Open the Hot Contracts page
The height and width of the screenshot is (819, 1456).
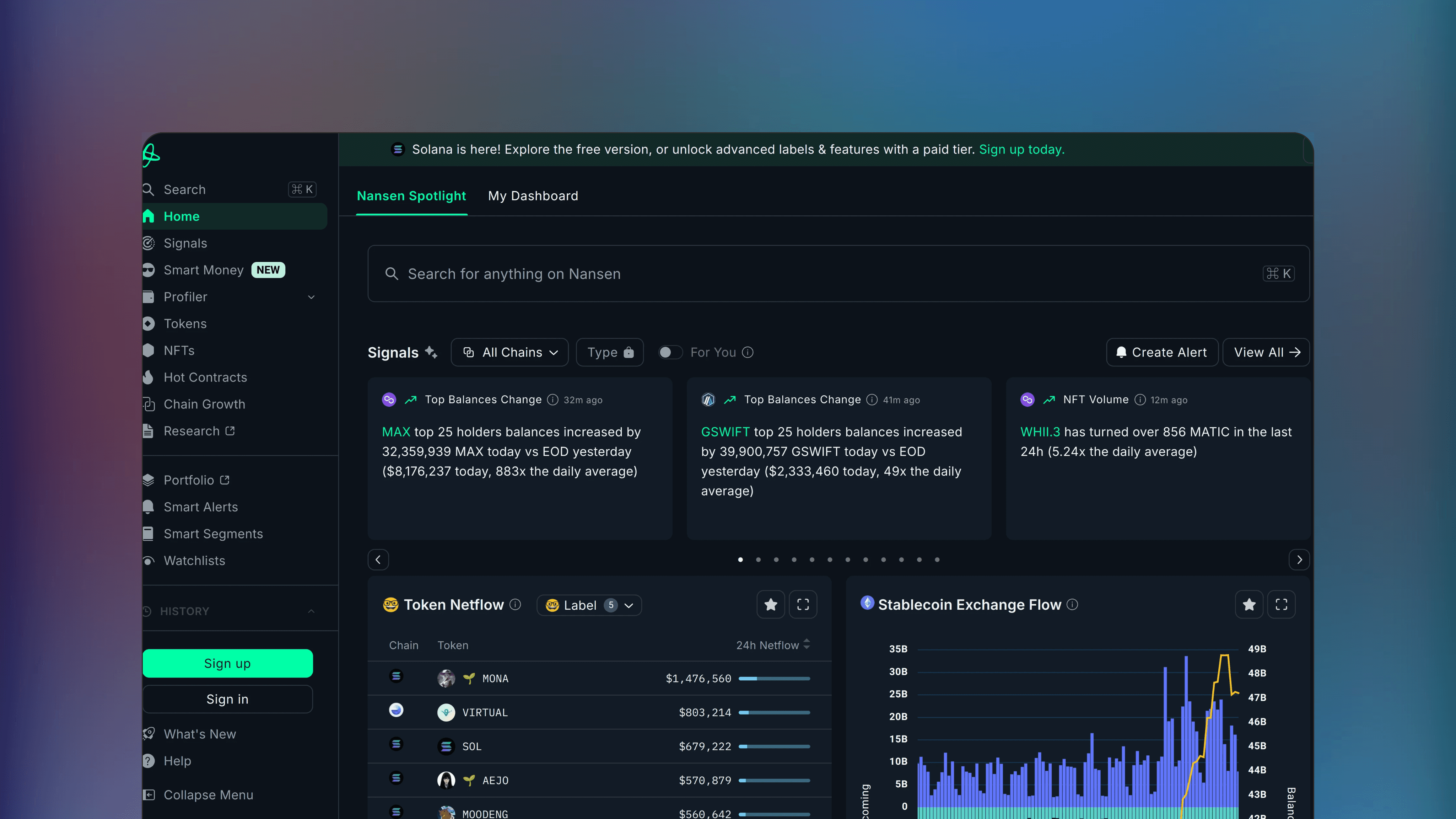[205, 377]
